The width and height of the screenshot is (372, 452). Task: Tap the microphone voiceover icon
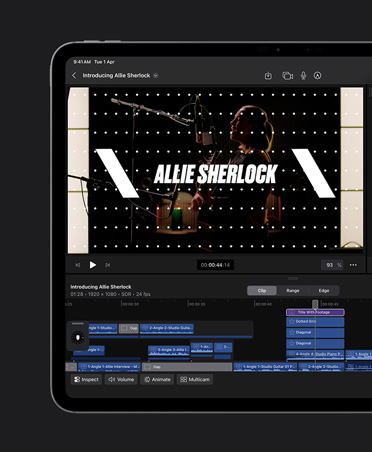(303, 76)
